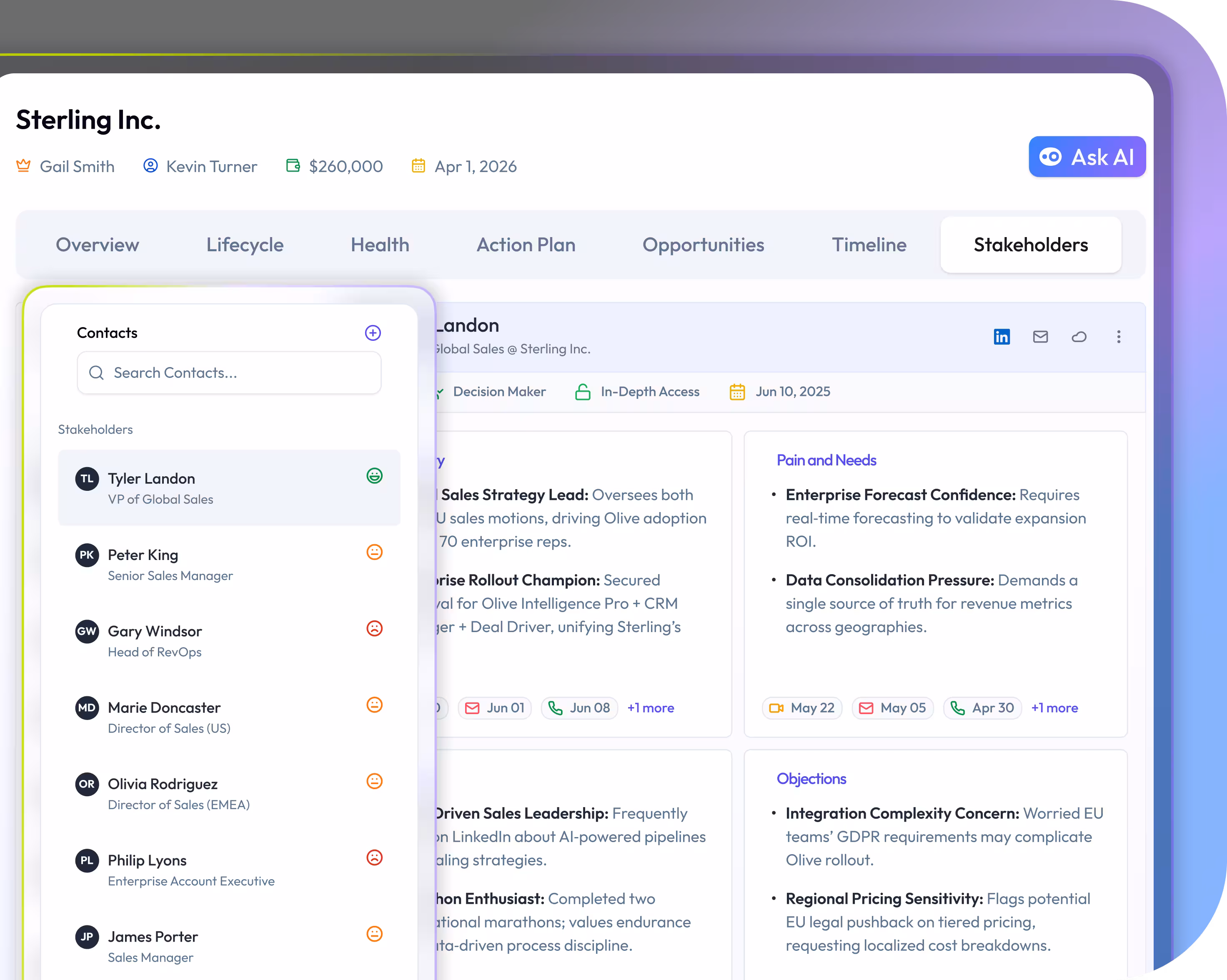
Task: Focus the Search Contacts field
Action: pyautogui.click(x=229, y=373)
